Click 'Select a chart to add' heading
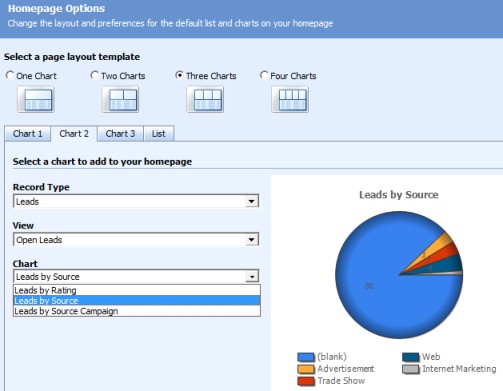 click(102, 162)
